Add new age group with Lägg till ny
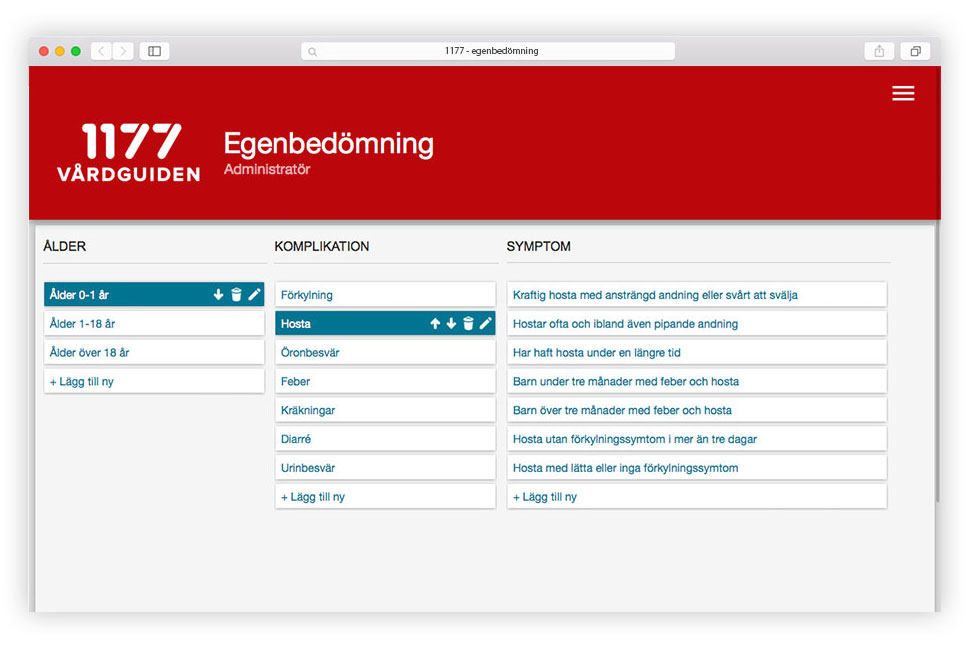This screenshot has width=970, height=647. (154, 382)
